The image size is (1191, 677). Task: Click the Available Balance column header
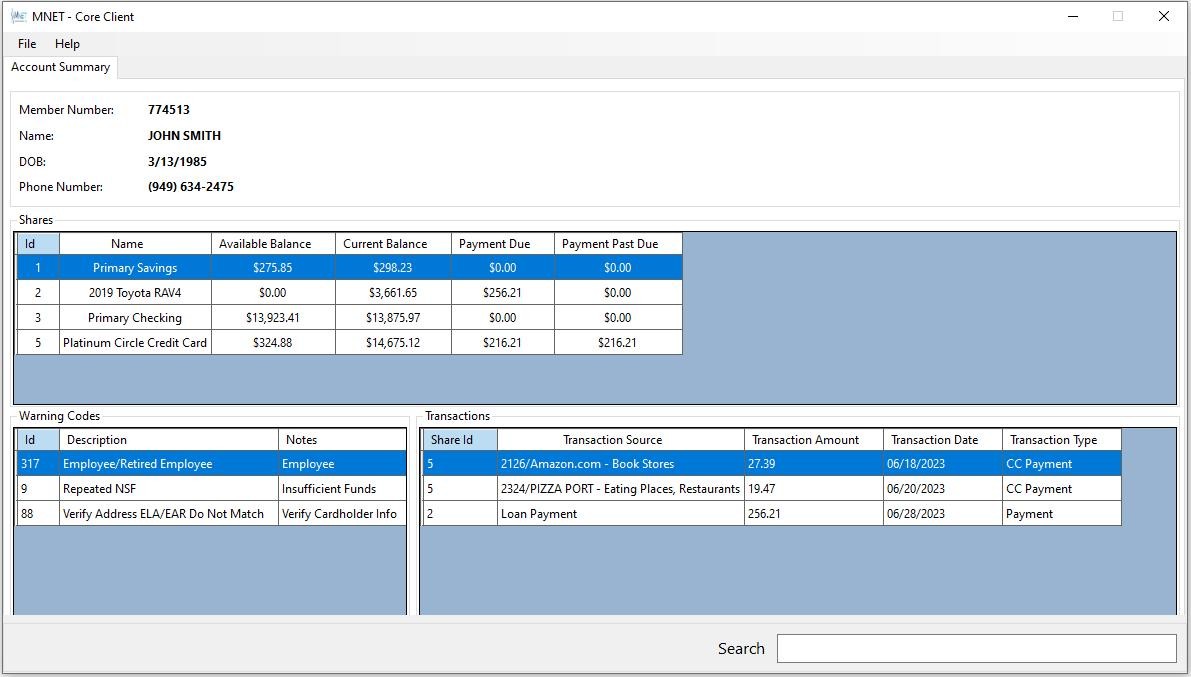click(273, 243)
